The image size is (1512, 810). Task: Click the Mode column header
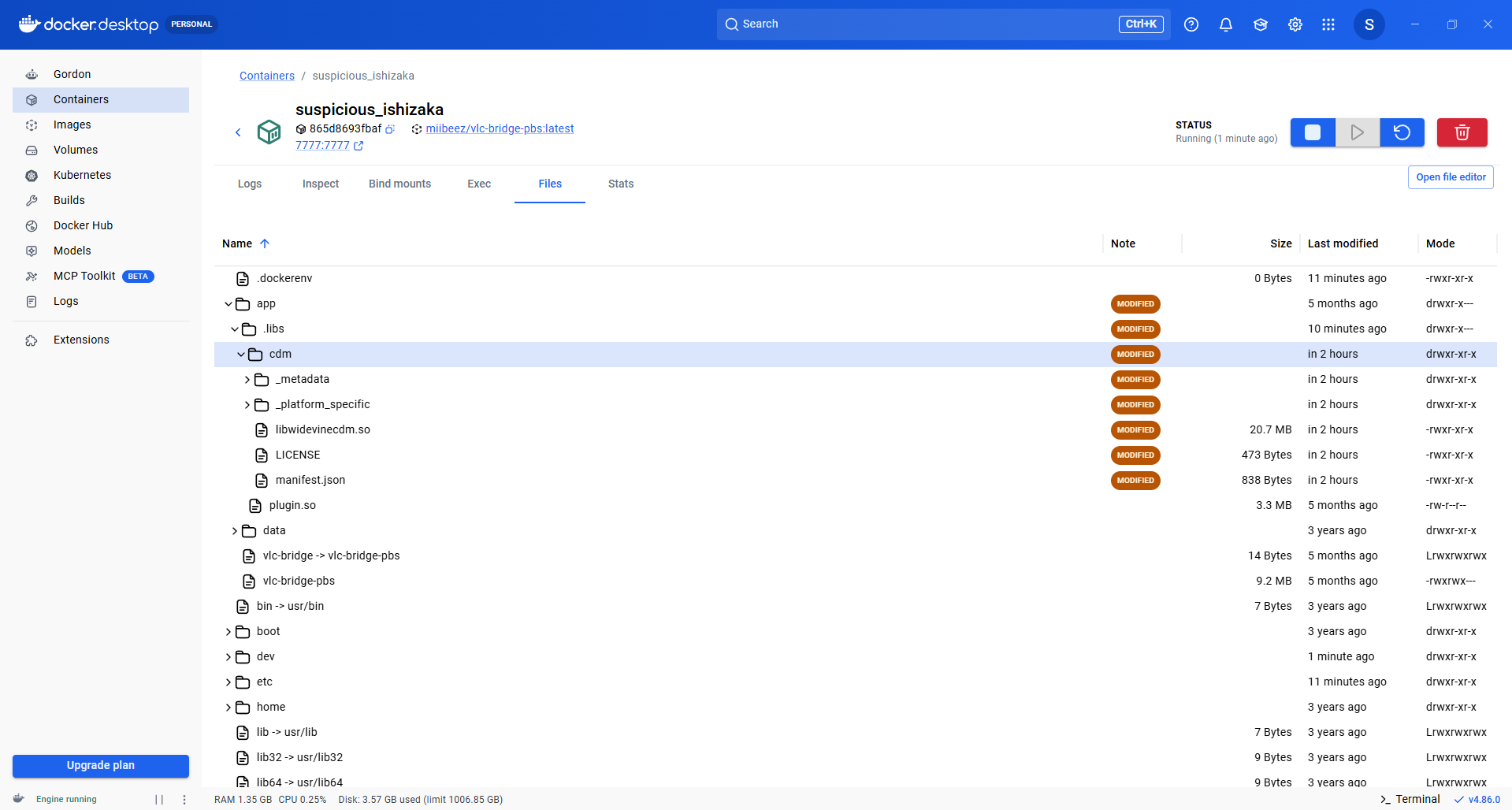[1440, 243]
